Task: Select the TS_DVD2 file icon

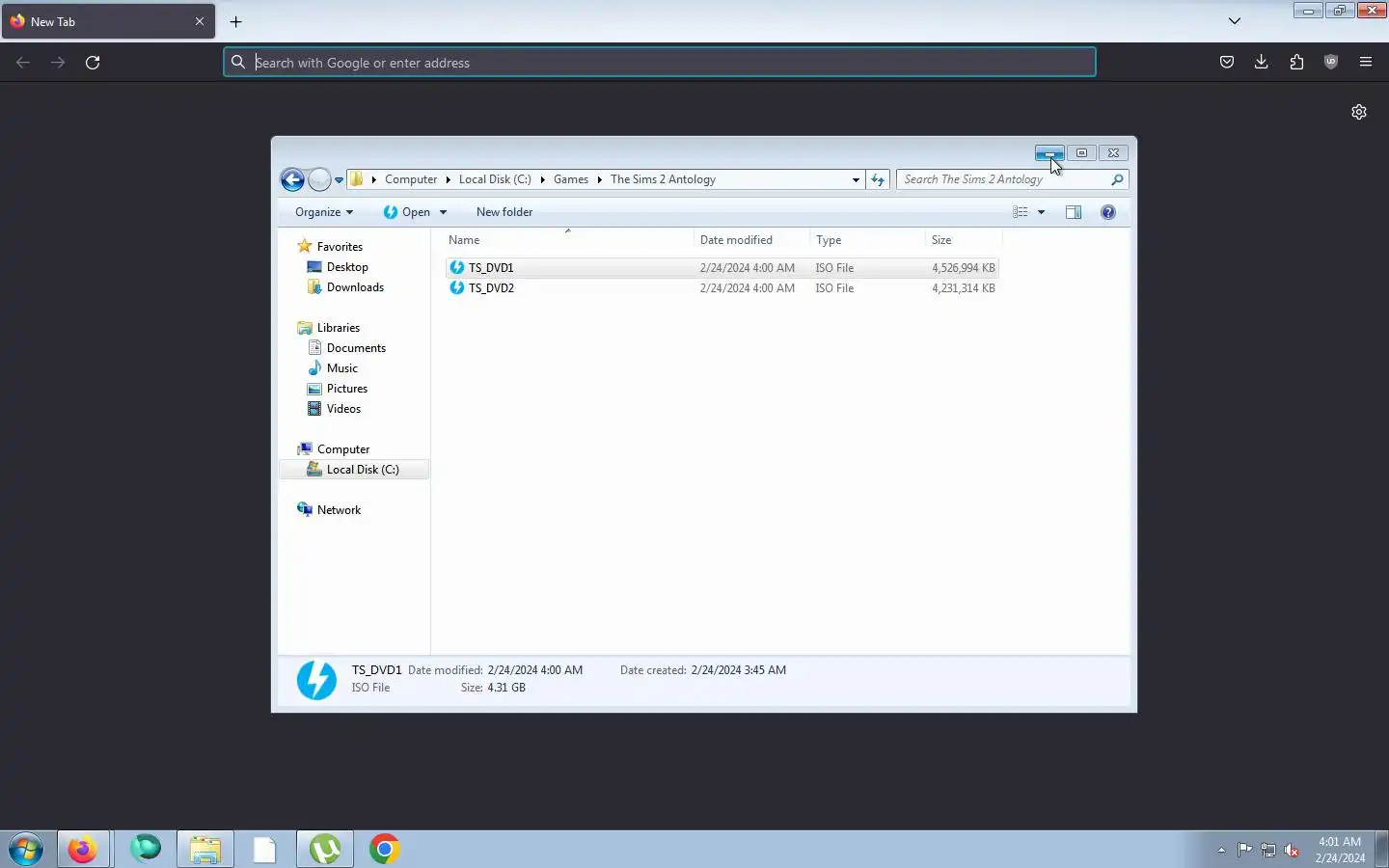Action: 457,288
